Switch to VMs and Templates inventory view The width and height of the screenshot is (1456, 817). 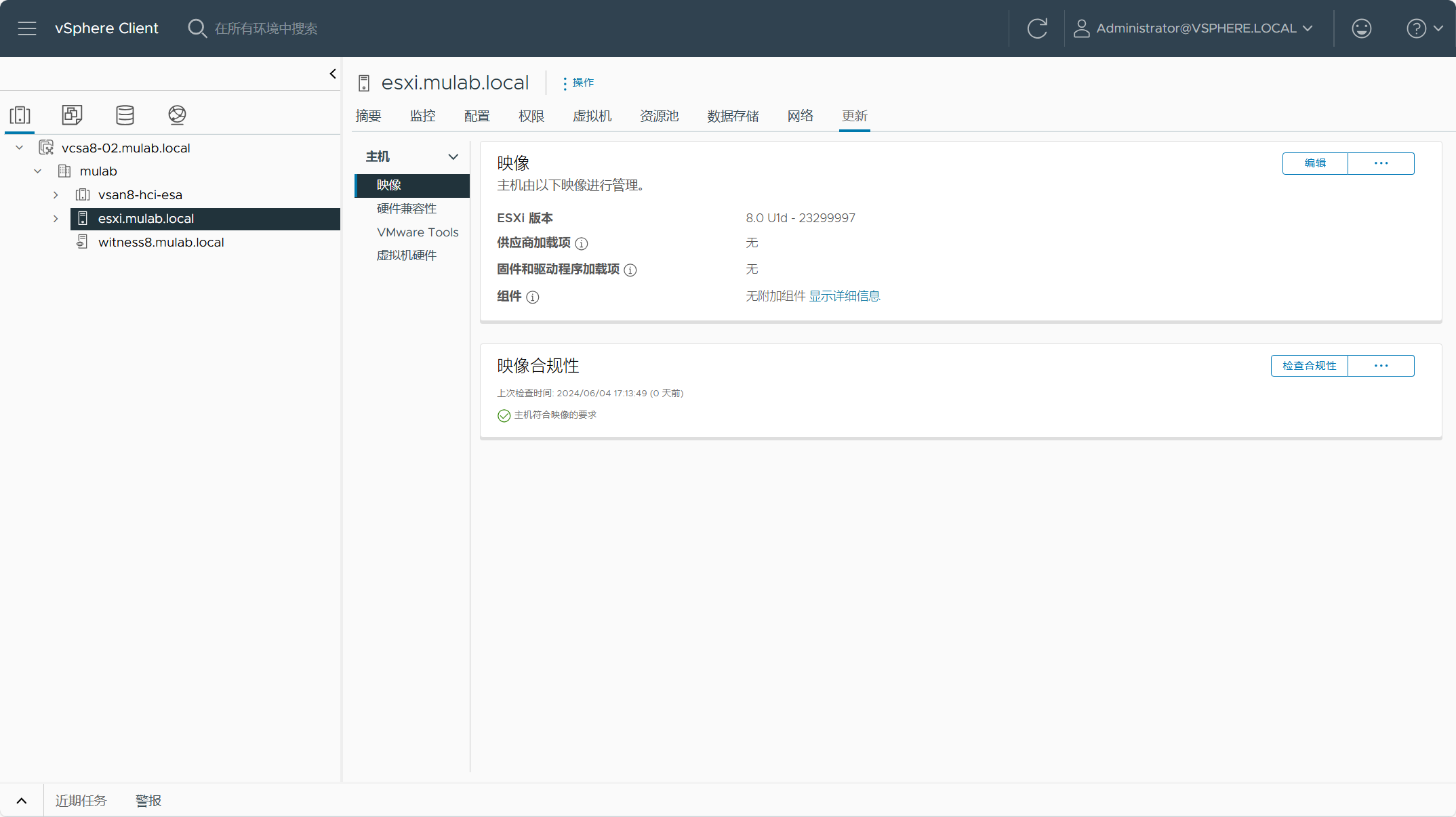73,114
